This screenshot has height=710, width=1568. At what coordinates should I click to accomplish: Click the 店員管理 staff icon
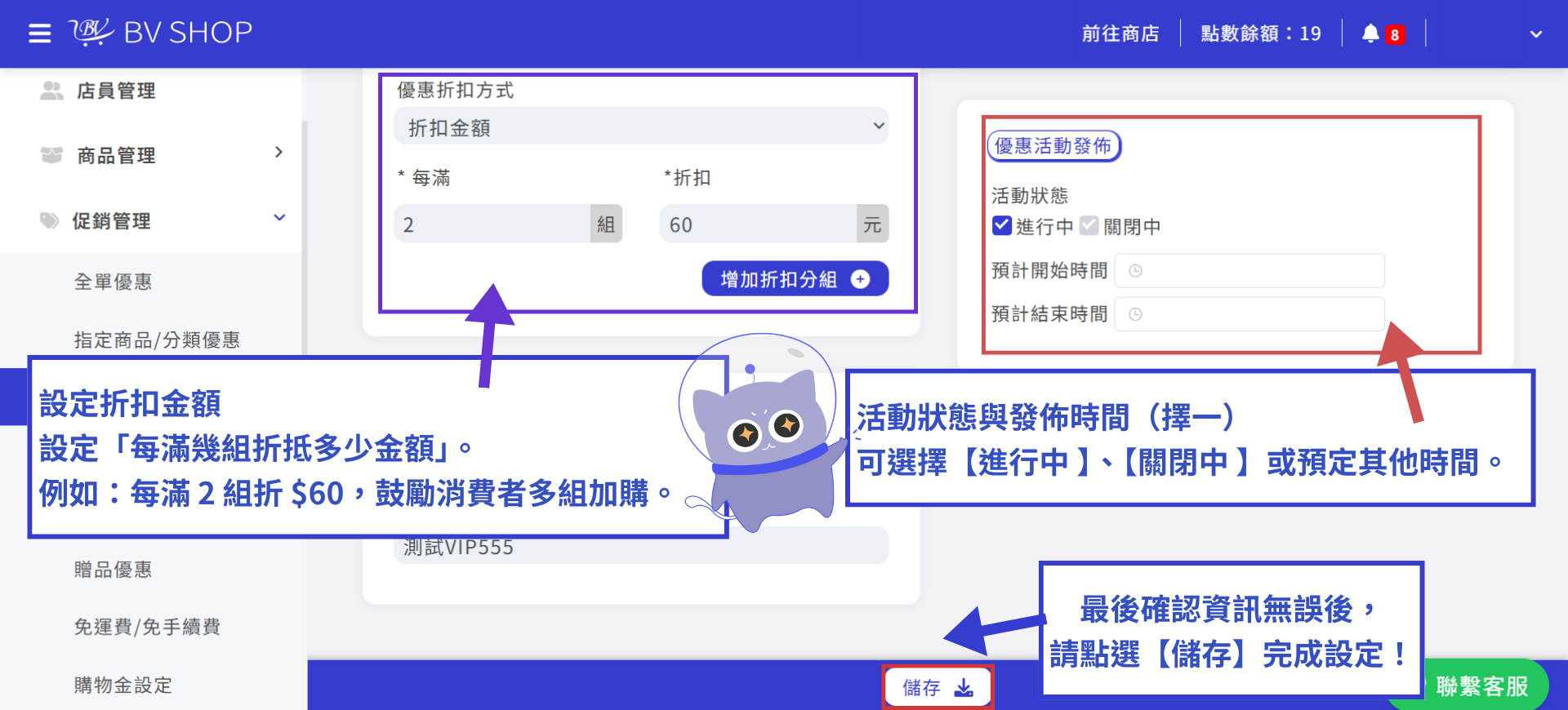tap(51, 91)
